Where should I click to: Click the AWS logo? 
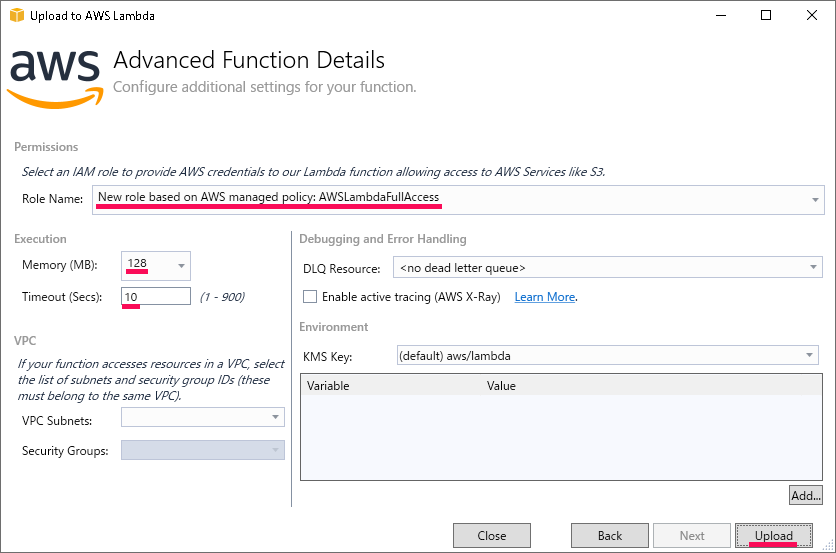click(x=55, y=79)
